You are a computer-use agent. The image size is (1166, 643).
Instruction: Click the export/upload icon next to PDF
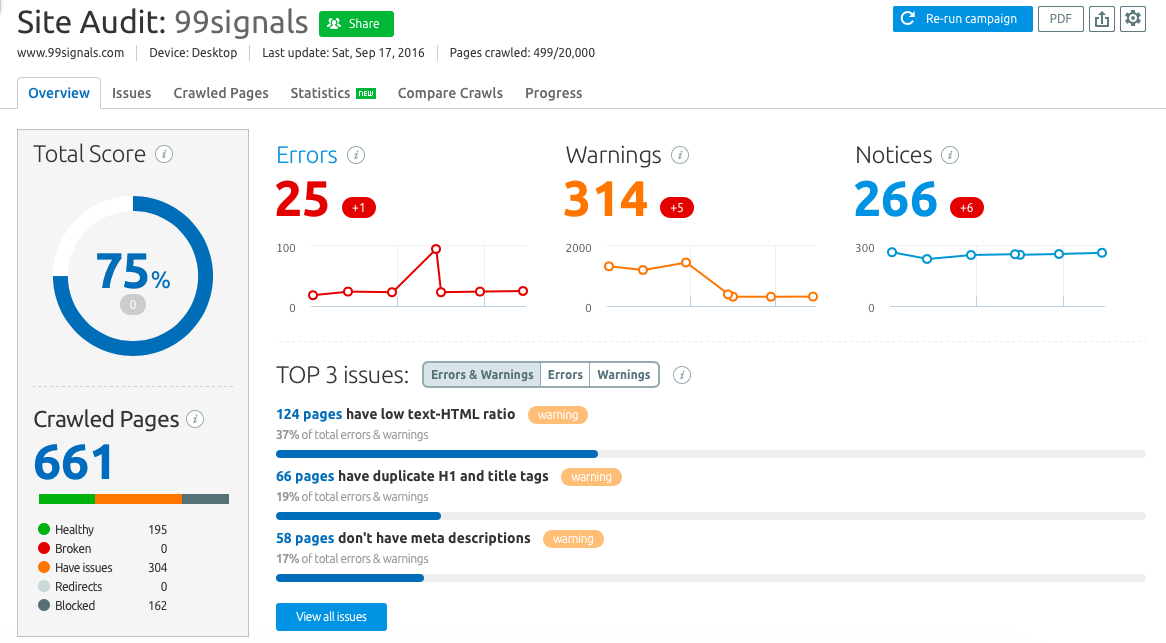point(1101,19)
